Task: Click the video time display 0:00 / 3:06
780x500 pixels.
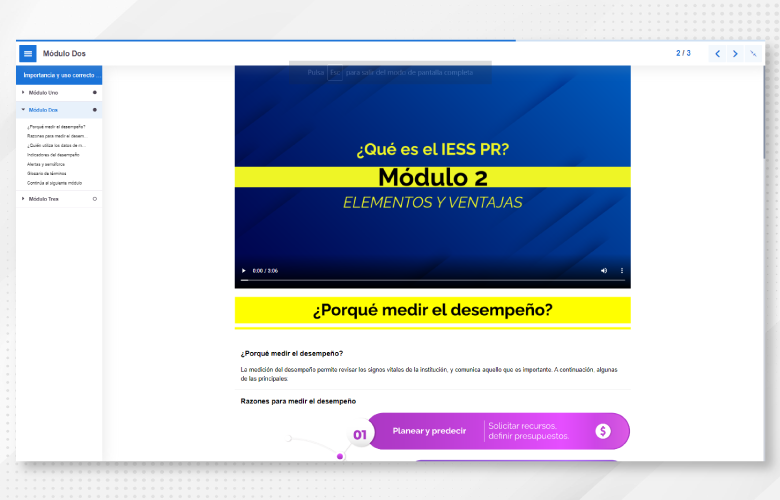Action: pos(265,271)
